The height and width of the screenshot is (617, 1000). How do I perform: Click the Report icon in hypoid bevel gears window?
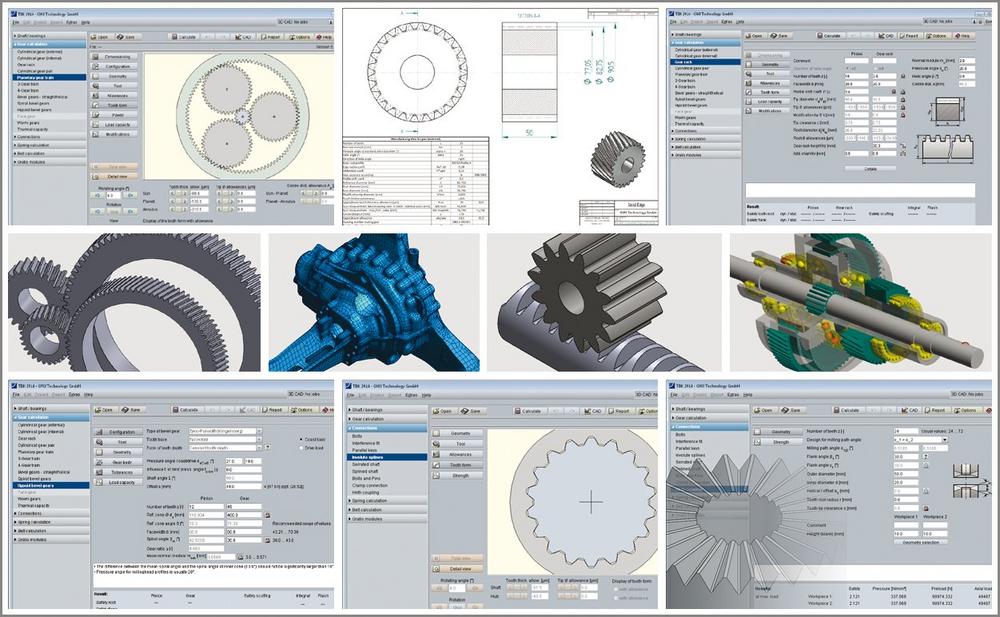pos(272,410)
